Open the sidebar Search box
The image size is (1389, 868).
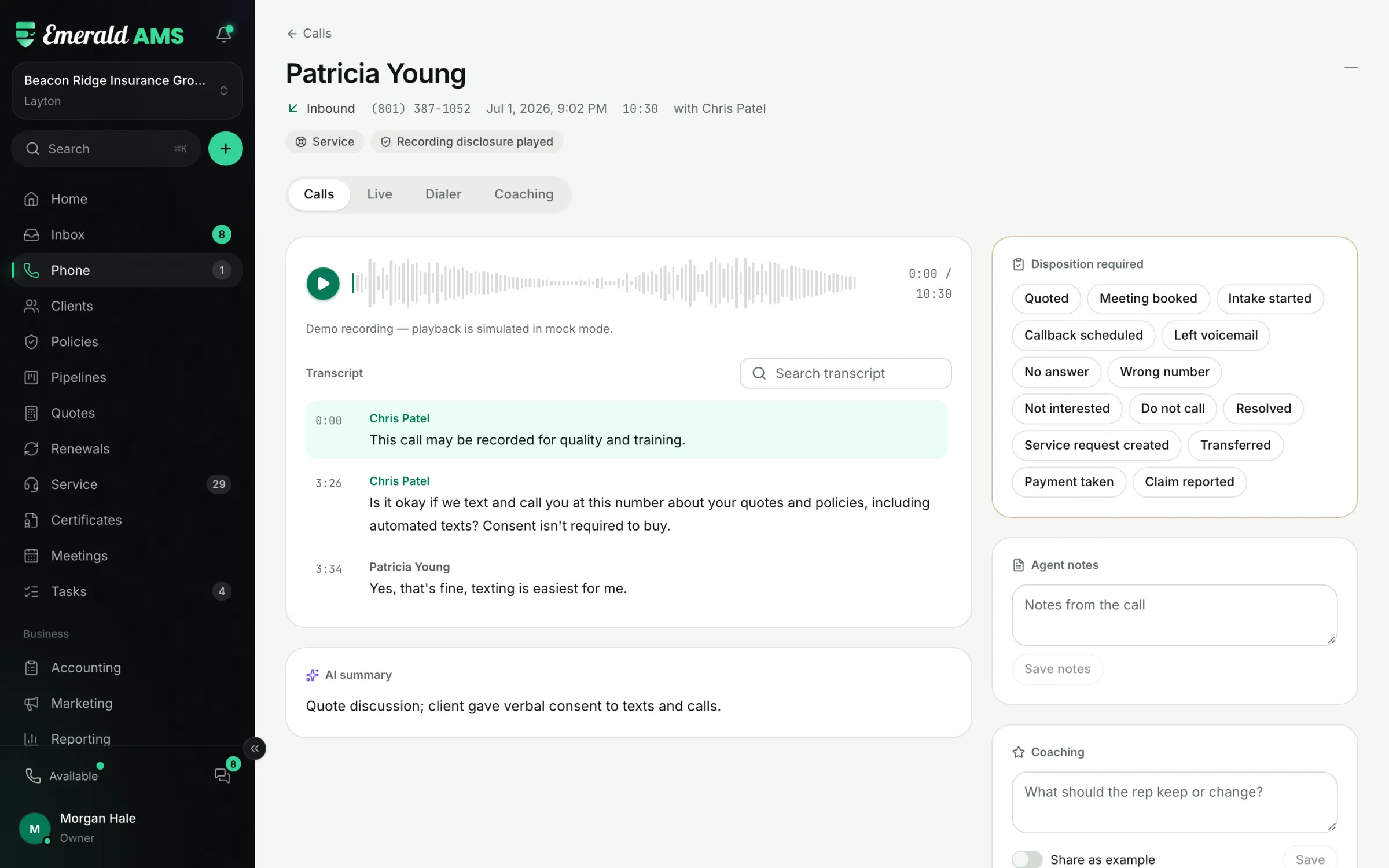[x=106, y=149]
